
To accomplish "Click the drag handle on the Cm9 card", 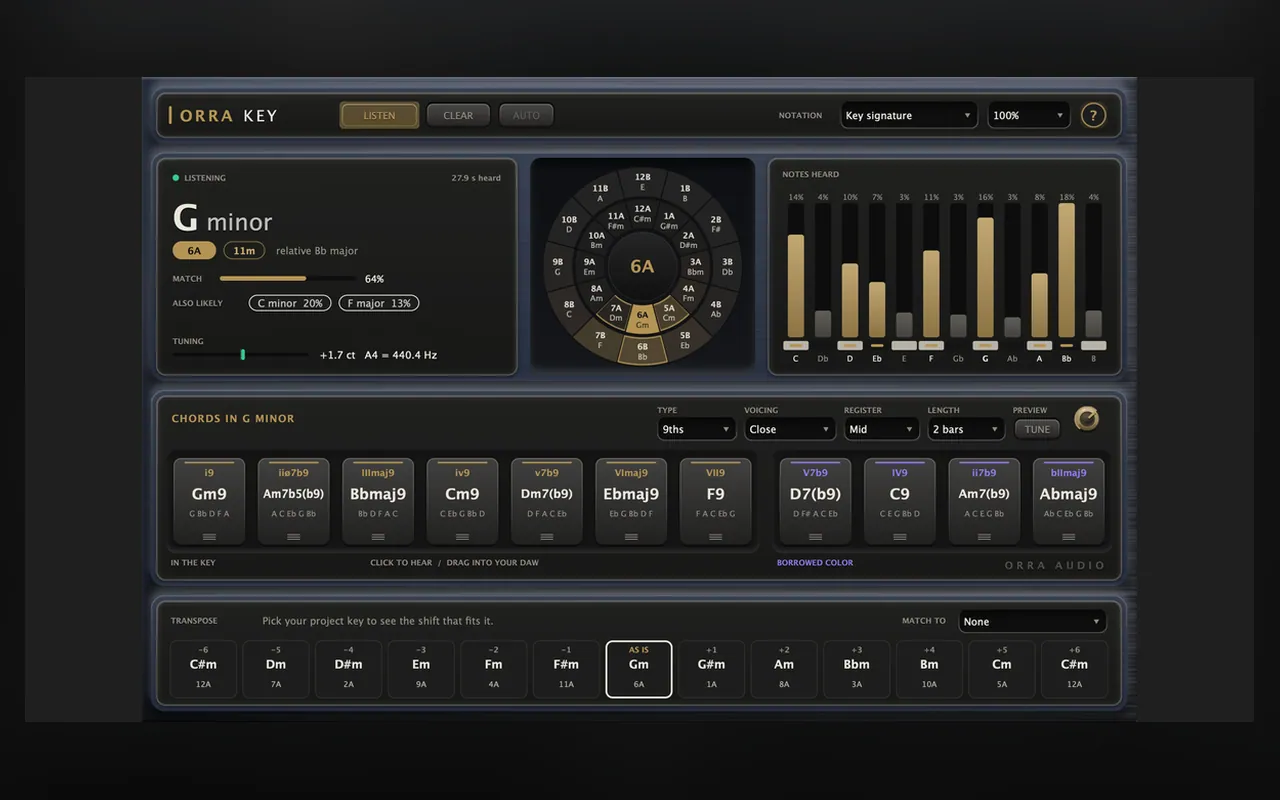I will point(462,537).
